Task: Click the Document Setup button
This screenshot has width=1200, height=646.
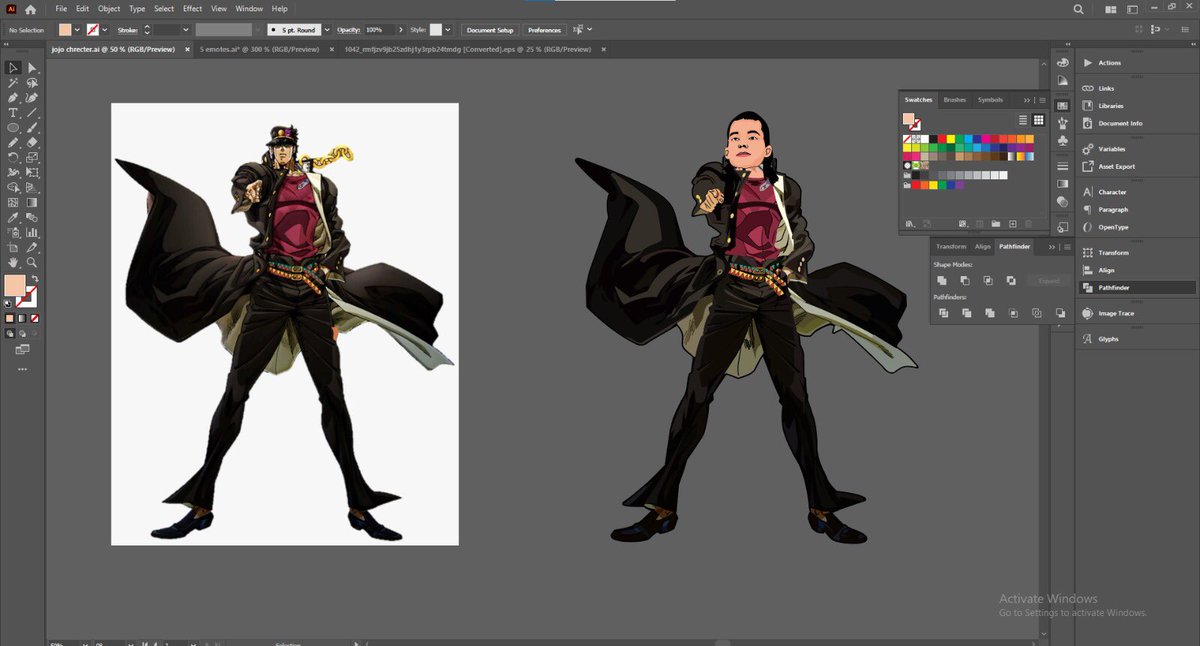Action: coord(490,30)
